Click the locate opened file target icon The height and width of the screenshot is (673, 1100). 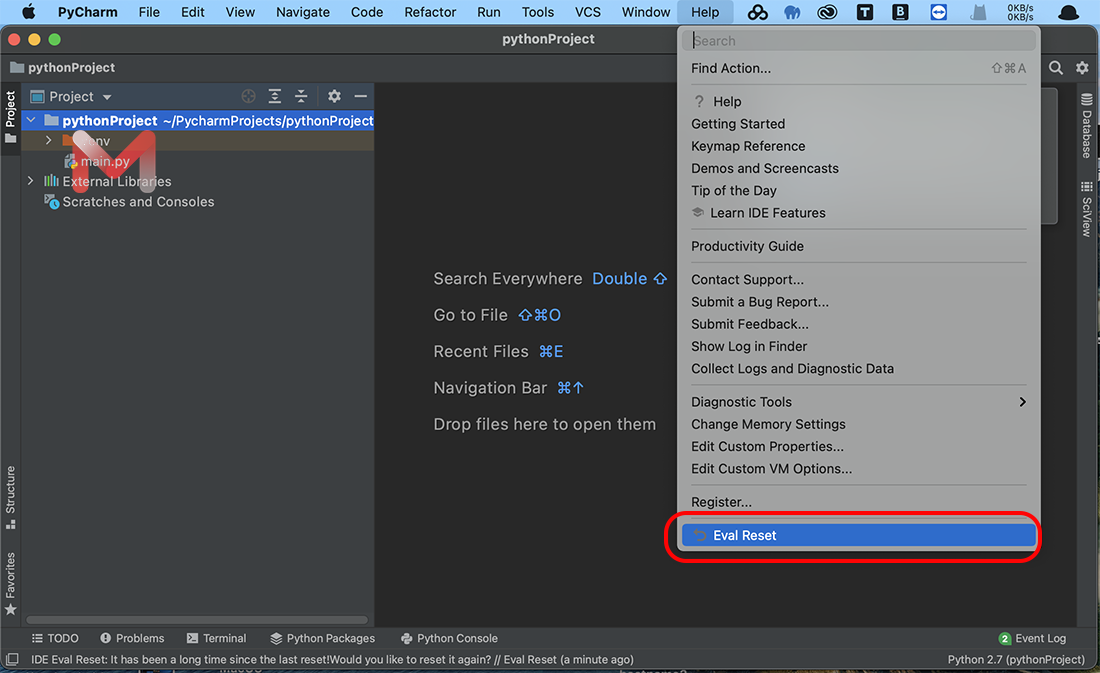pos(248,96)
